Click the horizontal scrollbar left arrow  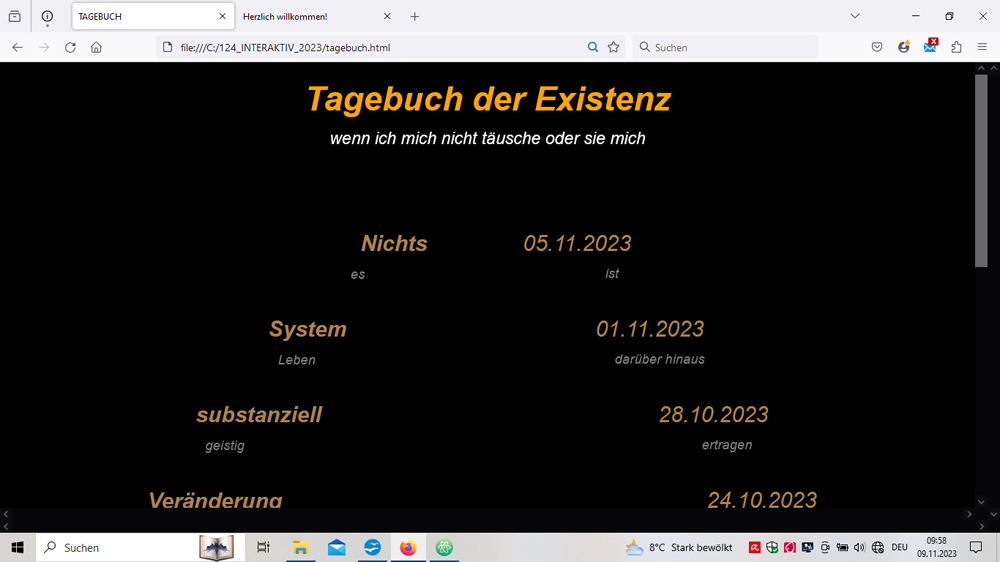tap(6, 514)
